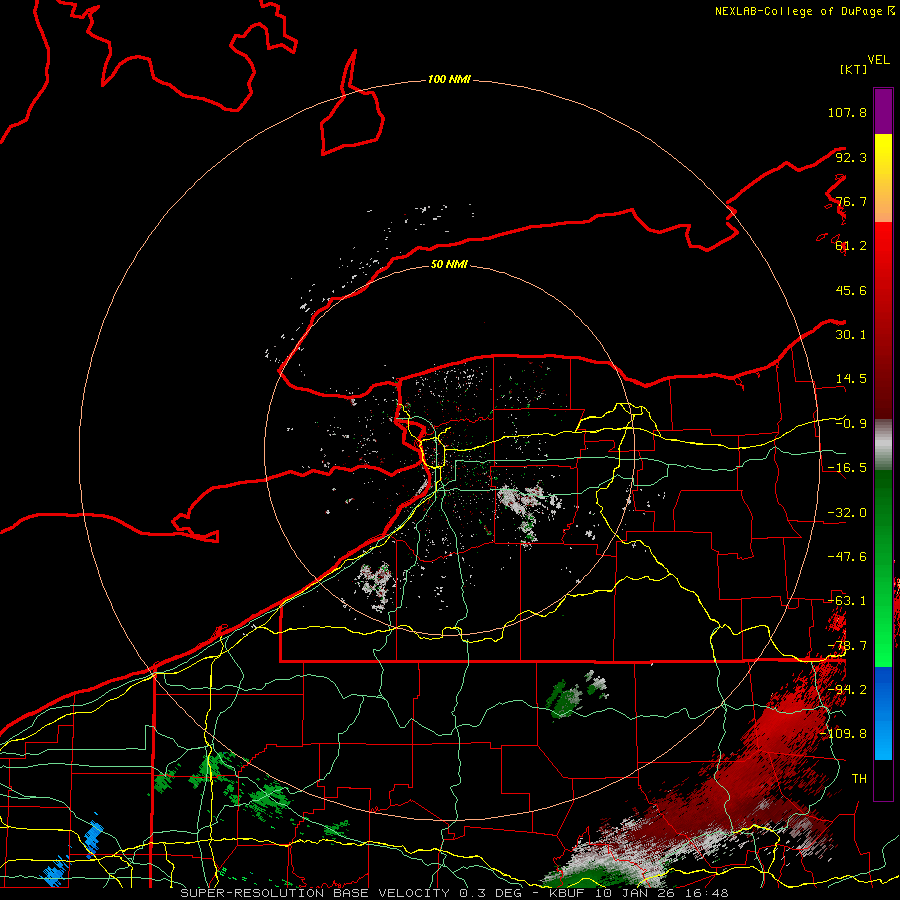Select the 61.2 scale value
Screen dimensions: 900x900
pyautogui.click(x=851, y=246)
